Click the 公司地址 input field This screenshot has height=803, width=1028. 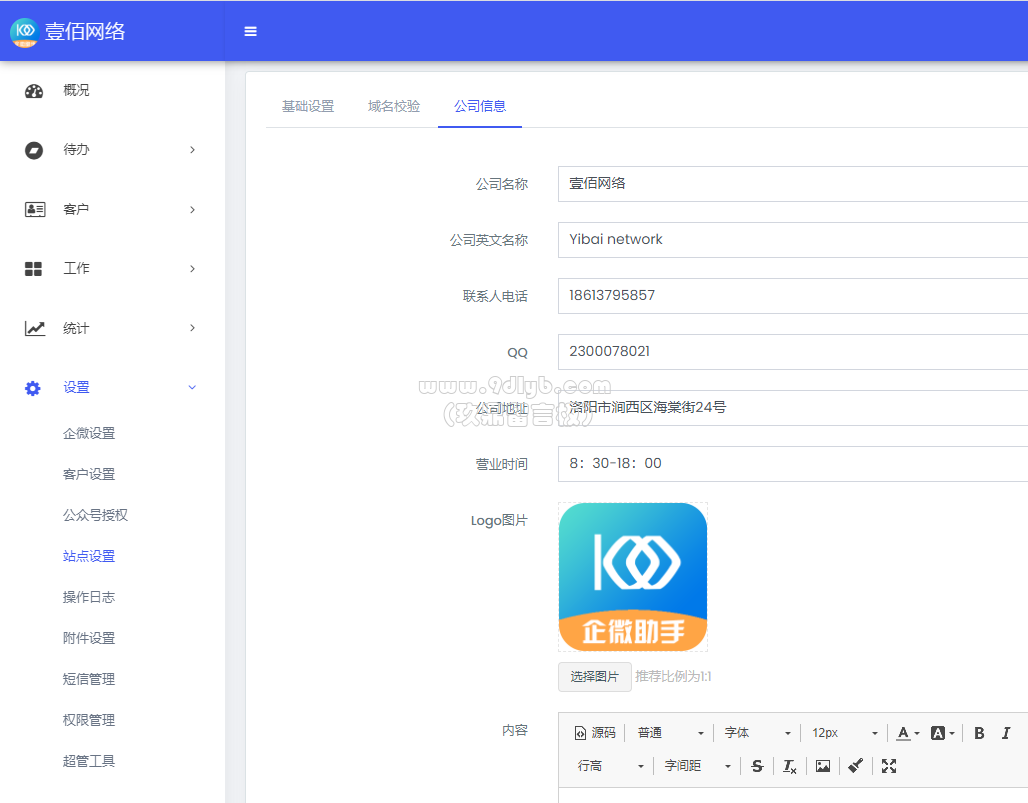coord(793,408)
